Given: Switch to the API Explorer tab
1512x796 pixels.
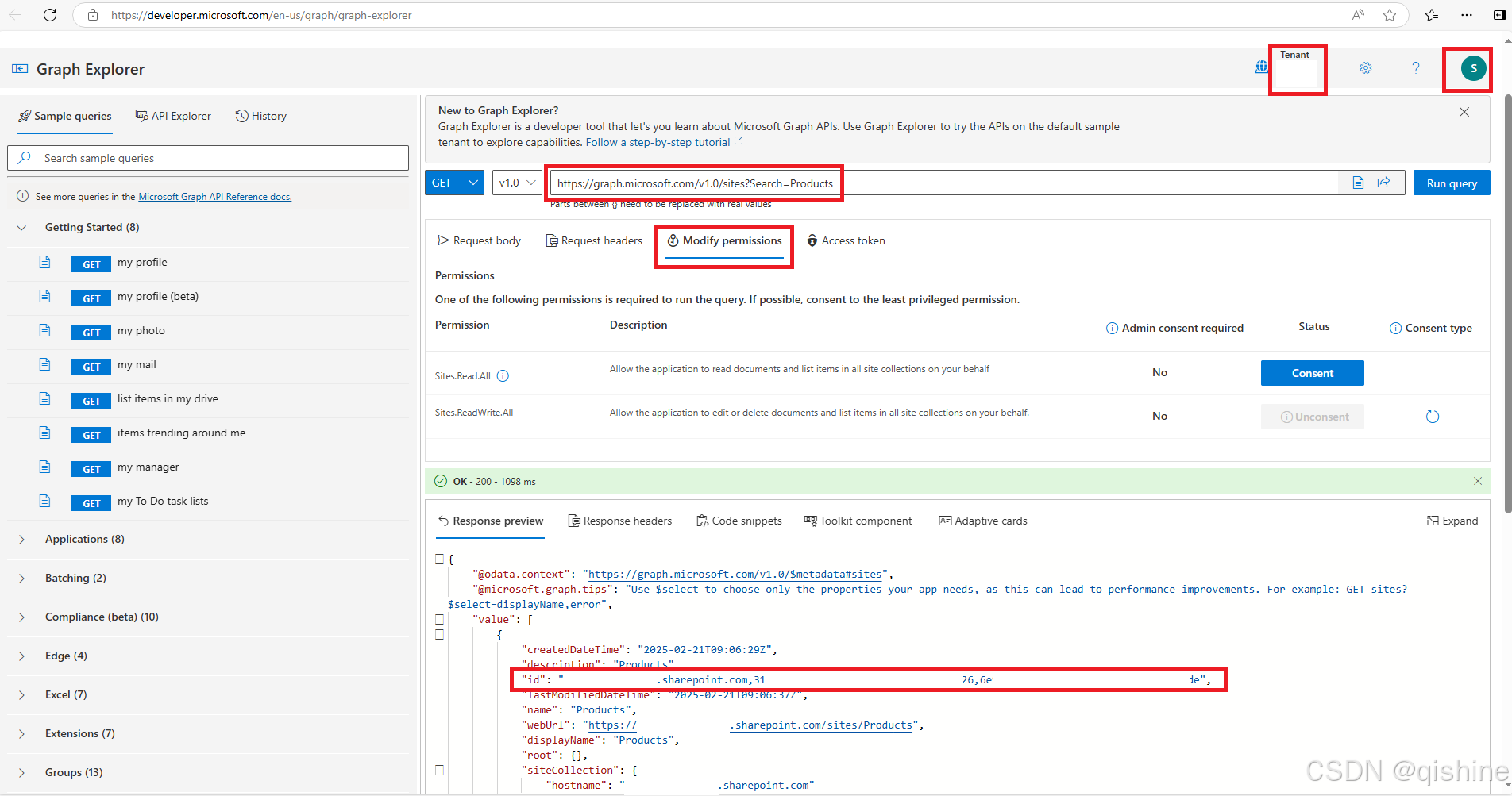Looking at the screenshot, I should point(173,116).
